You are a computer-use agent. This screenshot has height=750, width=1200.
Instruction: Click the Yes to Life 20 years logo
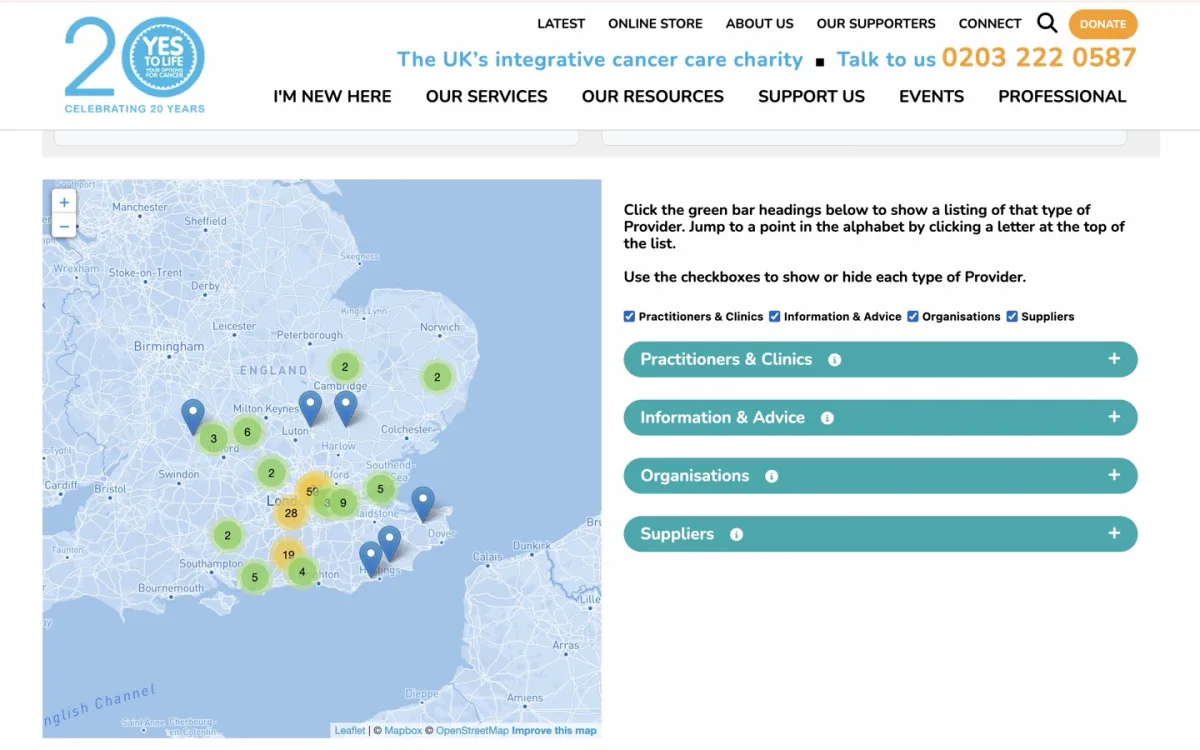[x=134, y=64]
